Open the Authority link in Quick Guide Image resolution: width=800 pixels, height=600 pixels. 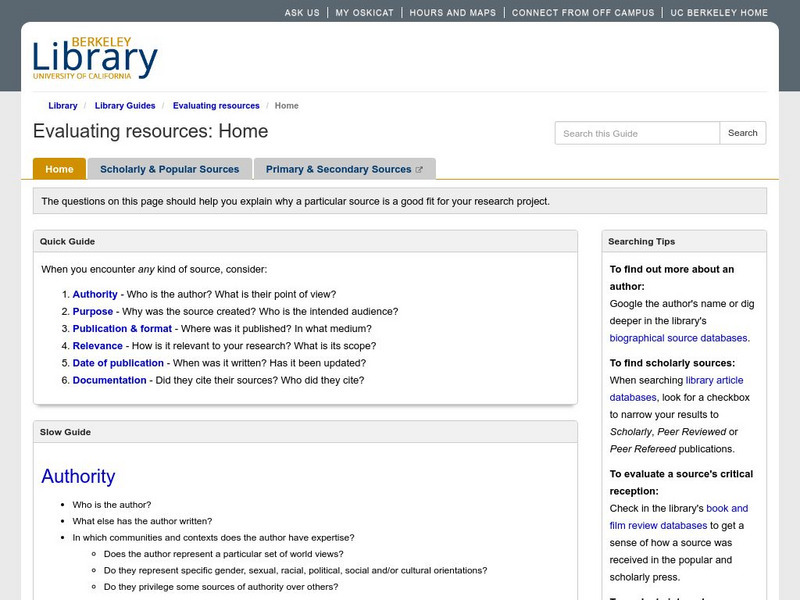(x=93, y=294)
